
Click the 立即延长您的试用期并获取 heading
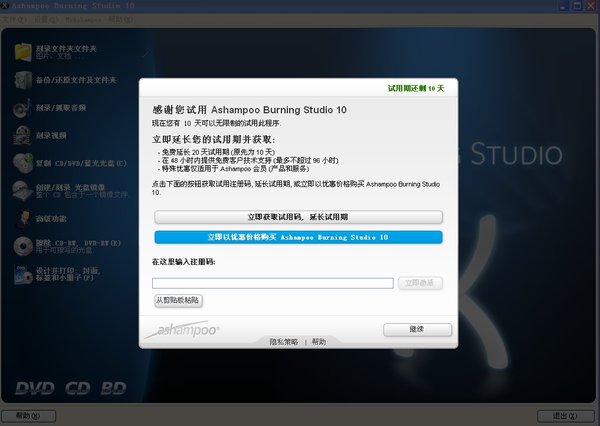tap(214, 139)
